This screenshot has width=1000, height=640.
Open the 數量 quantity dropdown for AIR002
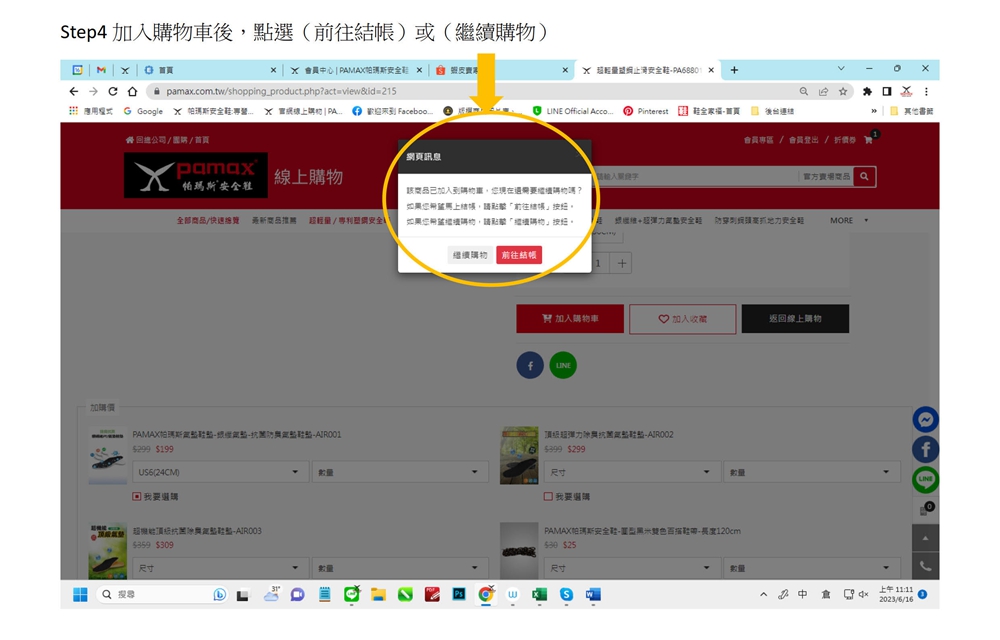click(x=812, y=472)
